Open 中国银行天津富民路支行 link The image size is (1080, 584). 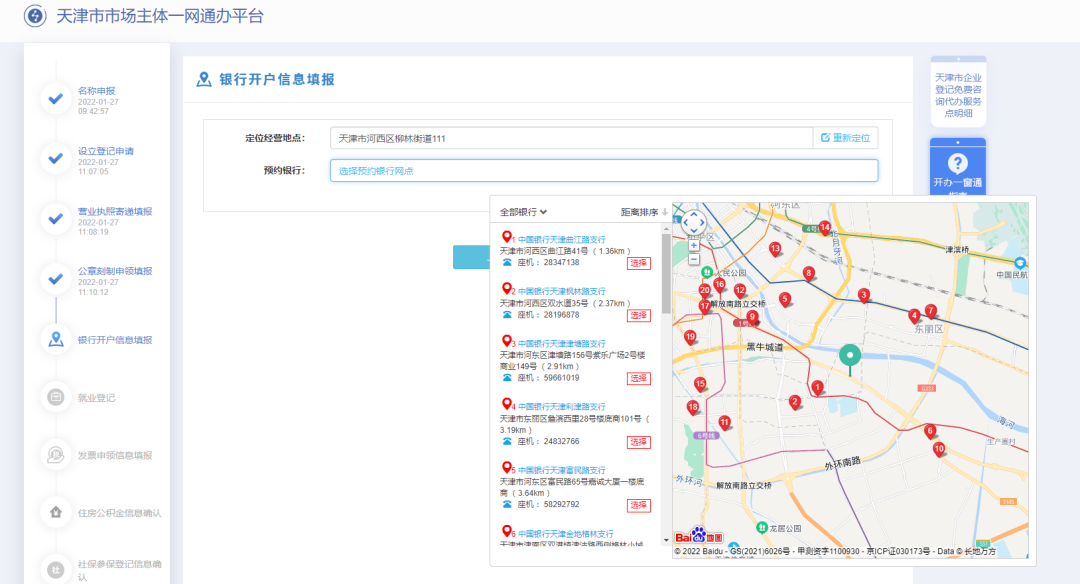[561, 470]
